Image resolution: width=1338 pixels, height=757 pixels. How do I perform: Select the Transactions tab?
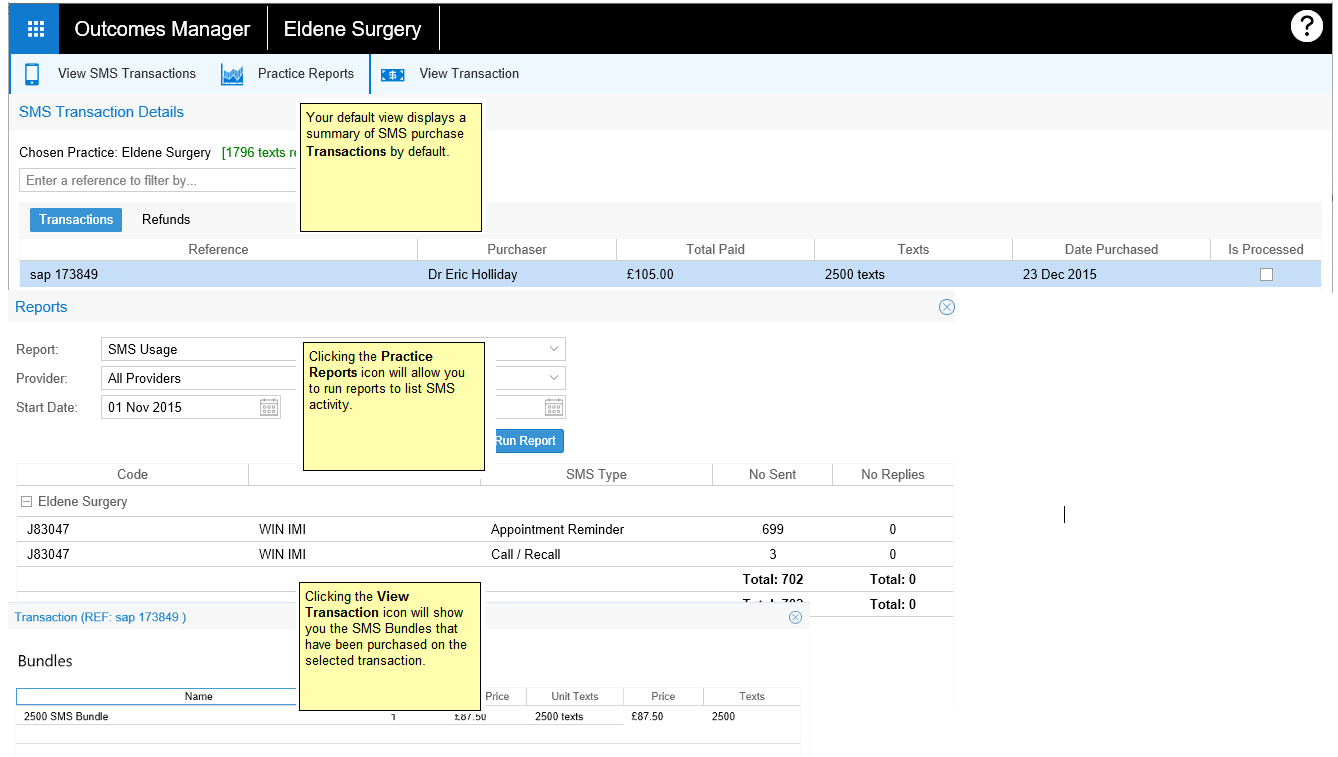76,220
